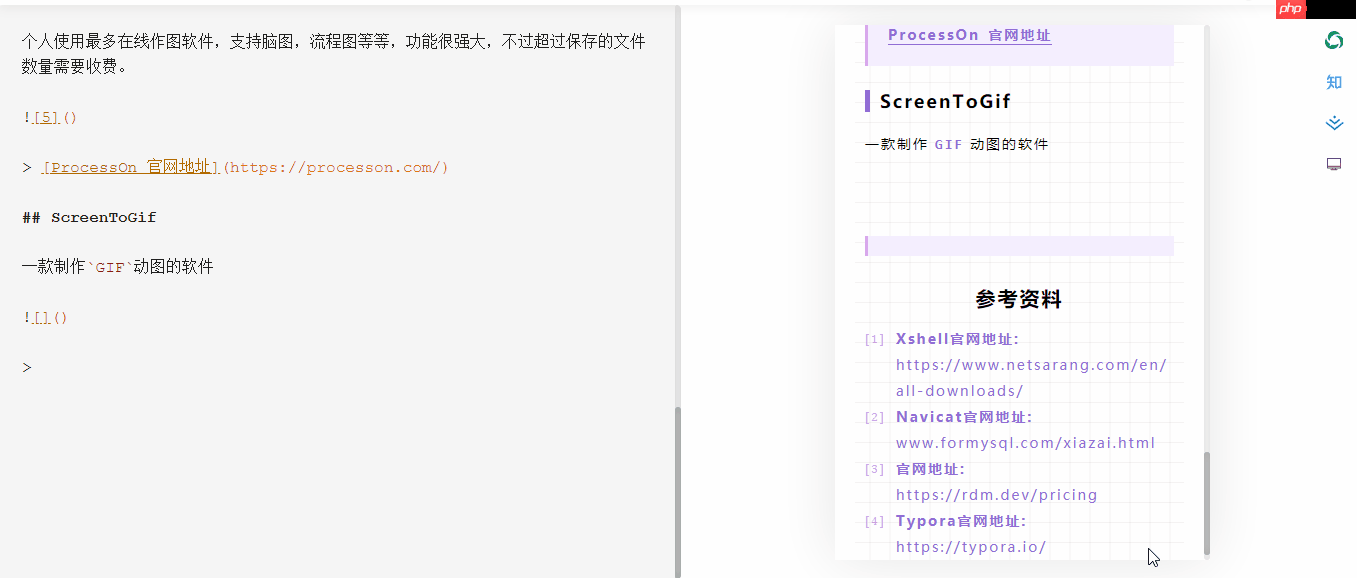Click the empty [] image link
Image resolution: width=1357 pixels, height=578 pixels.
click(40, 317)
